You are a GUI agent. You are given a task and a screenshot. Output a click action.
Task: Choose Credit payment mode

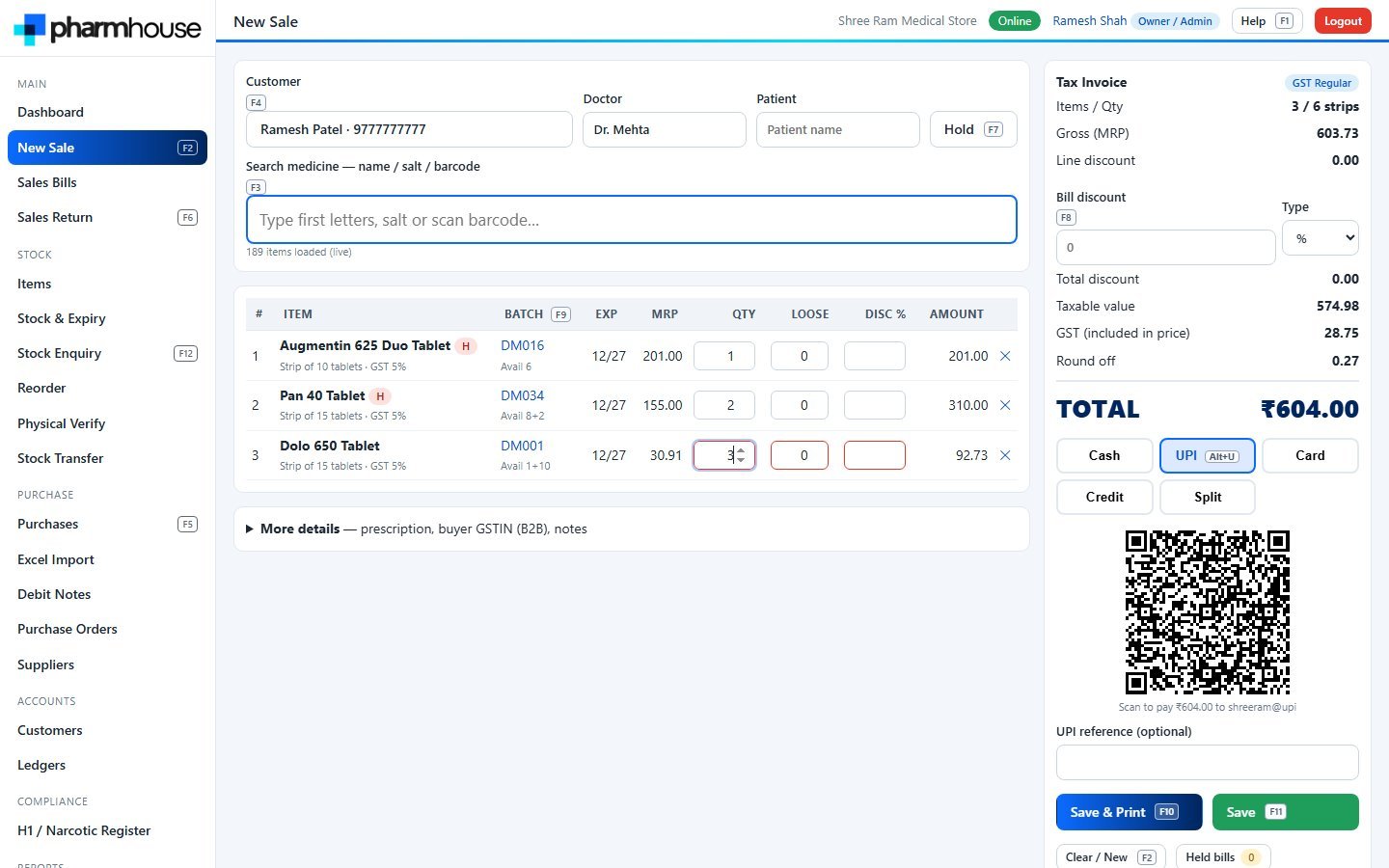pyautogui.click(x=1104, y=497)
